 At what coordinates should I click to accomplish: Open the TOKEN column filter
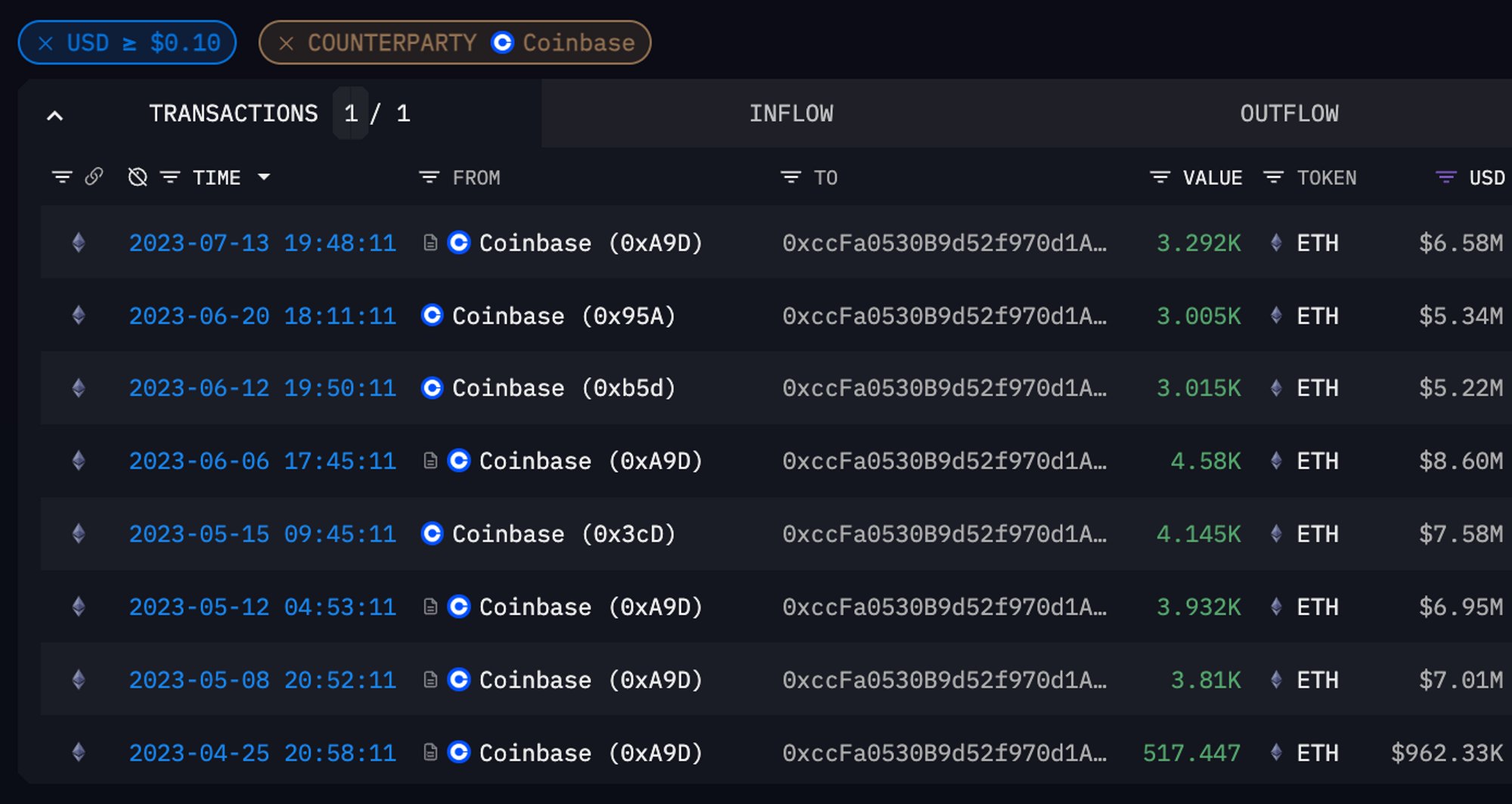point(1274,177)
